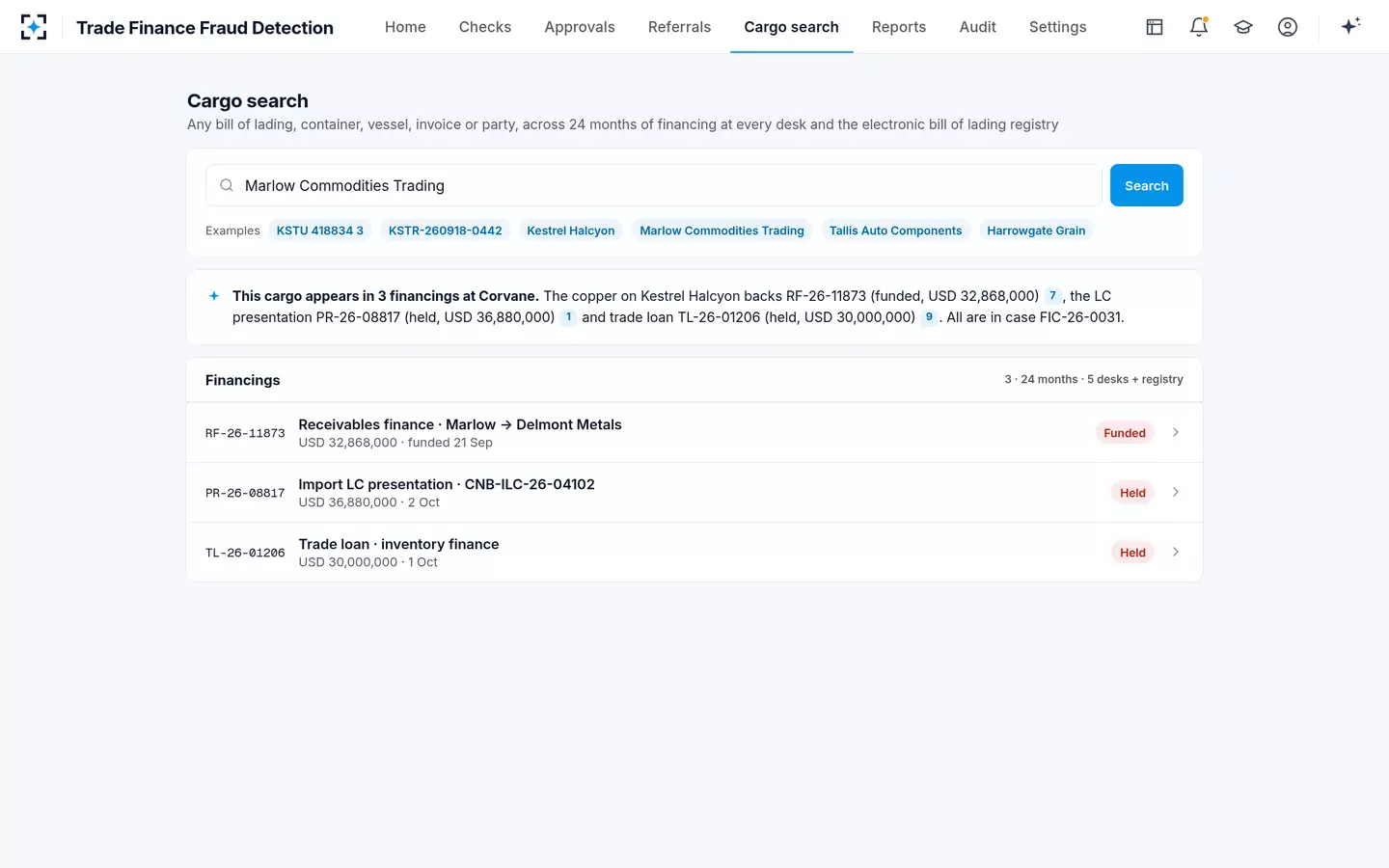This screenshot has width=1389, height=868.
Task: Click the PR-26-08817 reference number
Action: click(x=245, y=493)
